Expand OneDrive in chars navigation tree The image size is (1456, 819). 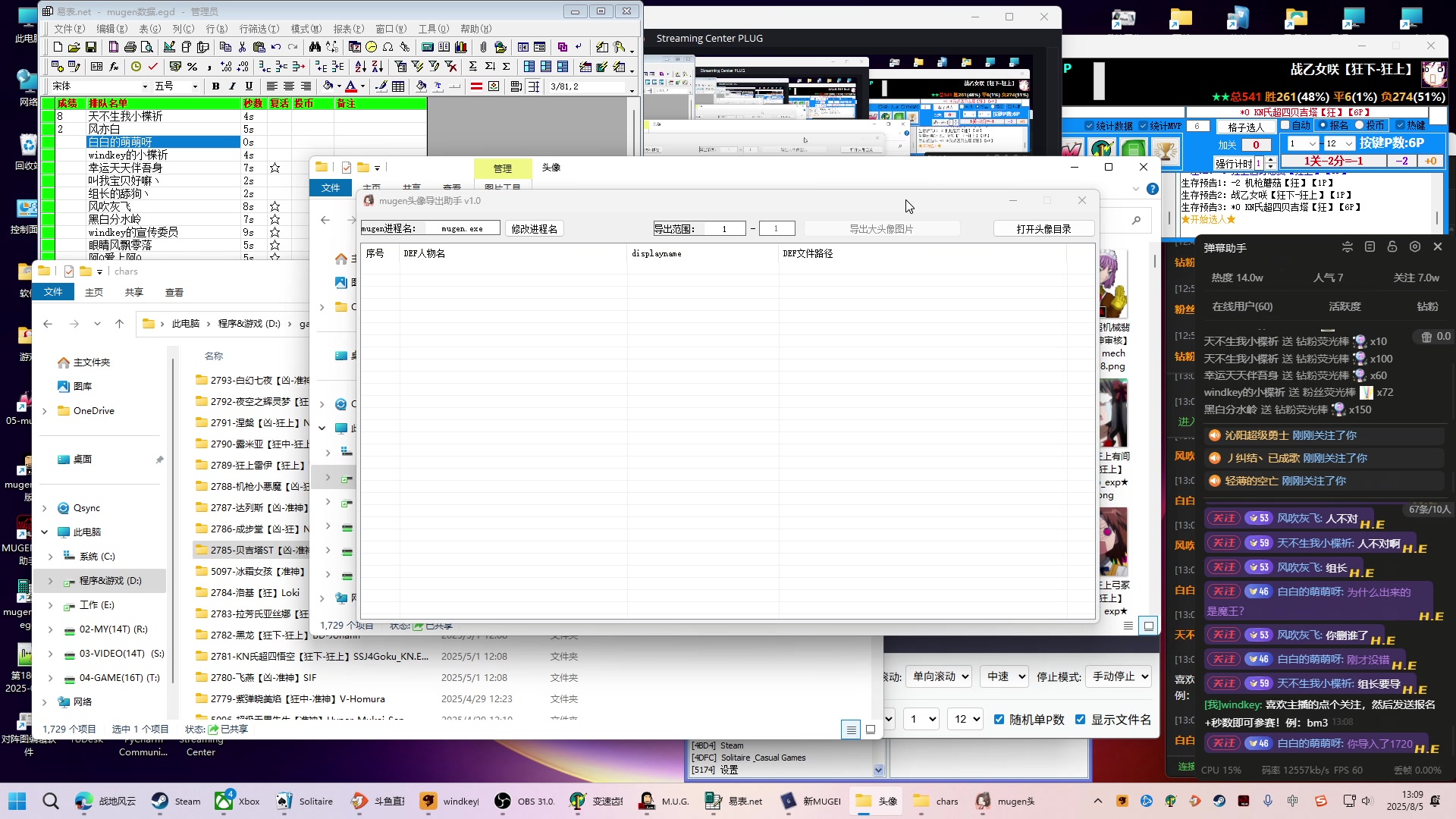pyautogui.click(x=45, y=411)
